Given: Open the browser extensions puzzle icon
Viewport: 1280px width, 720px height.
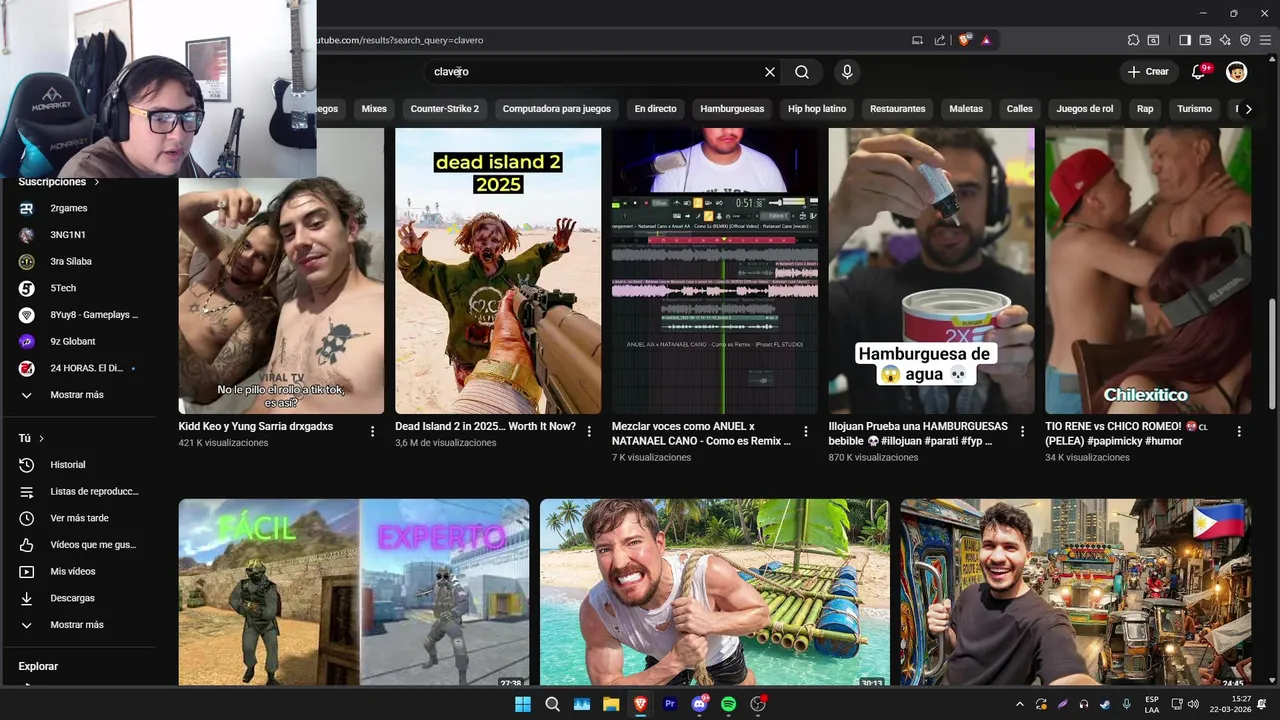Looking at the screenshot, I should (1133, 40).
